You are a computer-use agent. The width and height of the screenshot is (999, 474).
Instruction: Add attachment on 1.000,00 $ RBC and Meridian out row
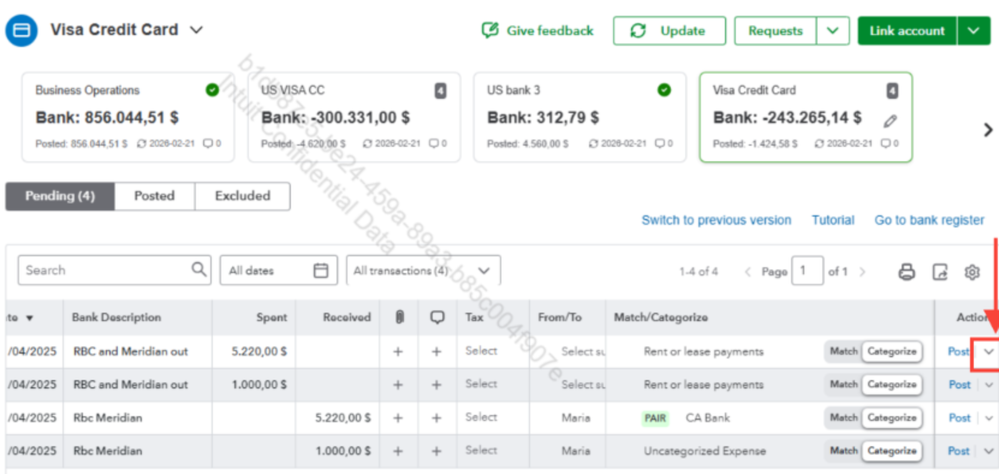point(398,384)
